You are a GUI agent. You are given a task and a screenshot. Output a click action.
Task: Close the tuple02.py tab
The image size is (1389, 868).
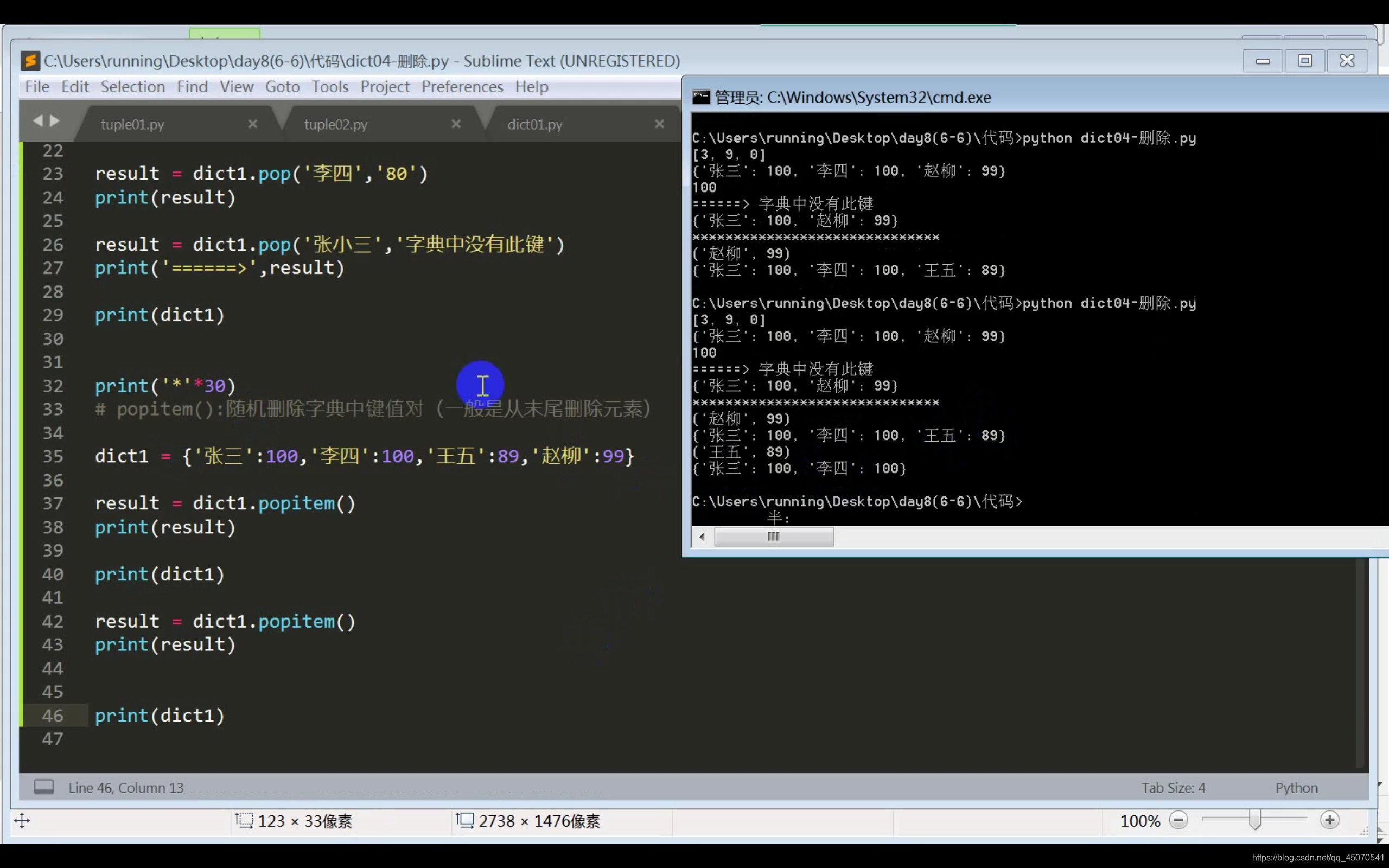456,124
